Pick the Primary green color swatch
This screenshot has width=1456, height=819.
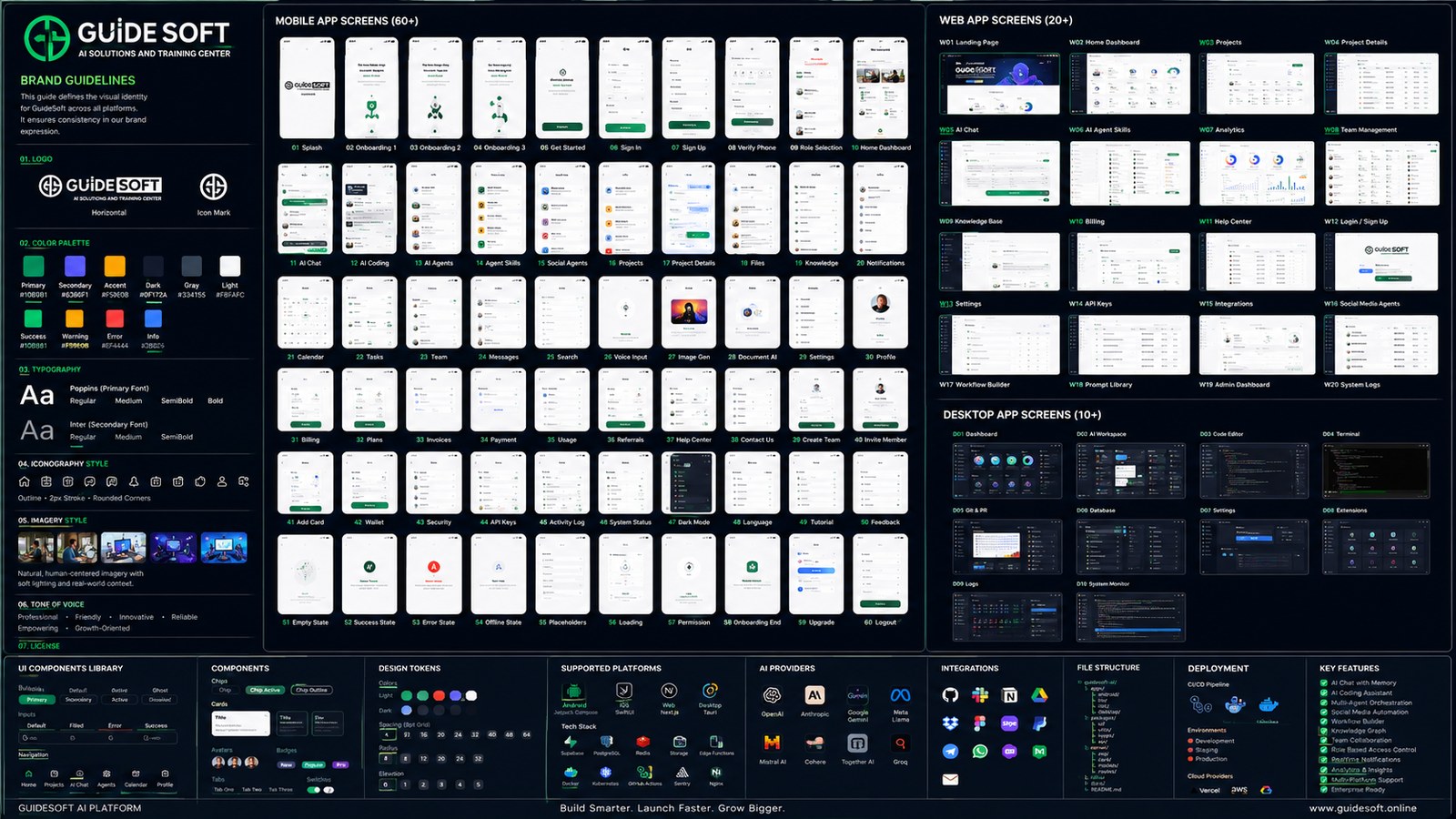tap(34, 266)
